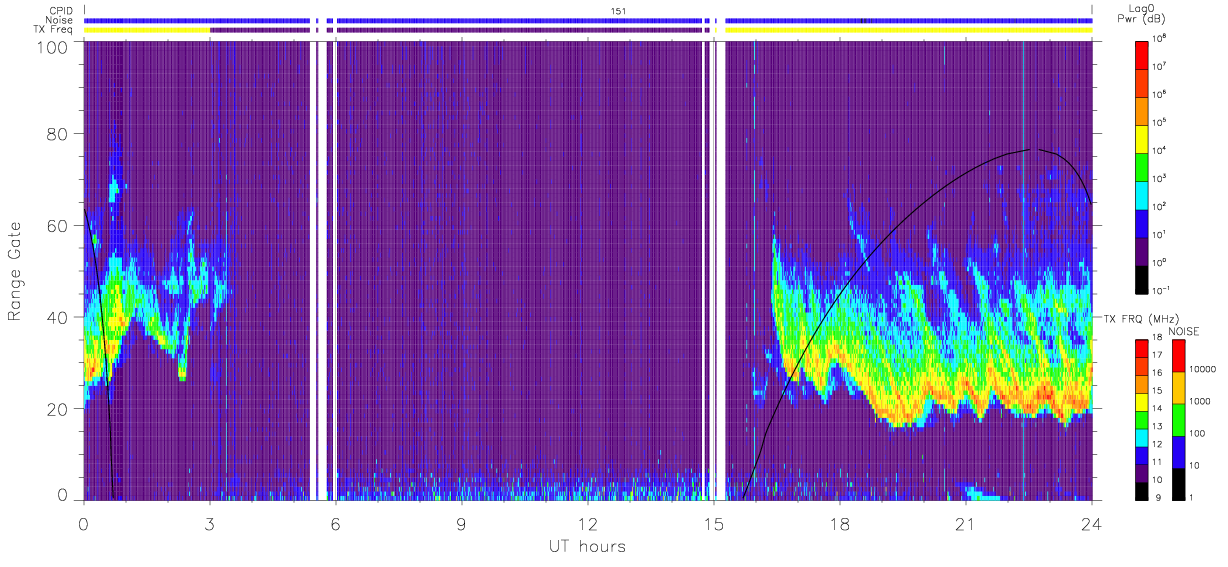Click x-axis tick label '24'
This screenshot has height=567, width=1228.
tap(1091, 523)
